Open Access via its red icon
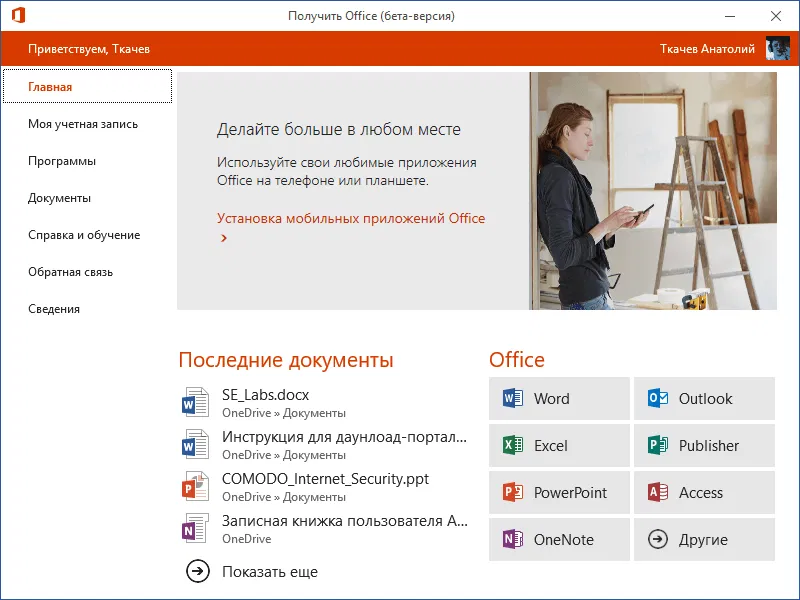This screenshot has height=600, width=800. click(x=704, y=492)
